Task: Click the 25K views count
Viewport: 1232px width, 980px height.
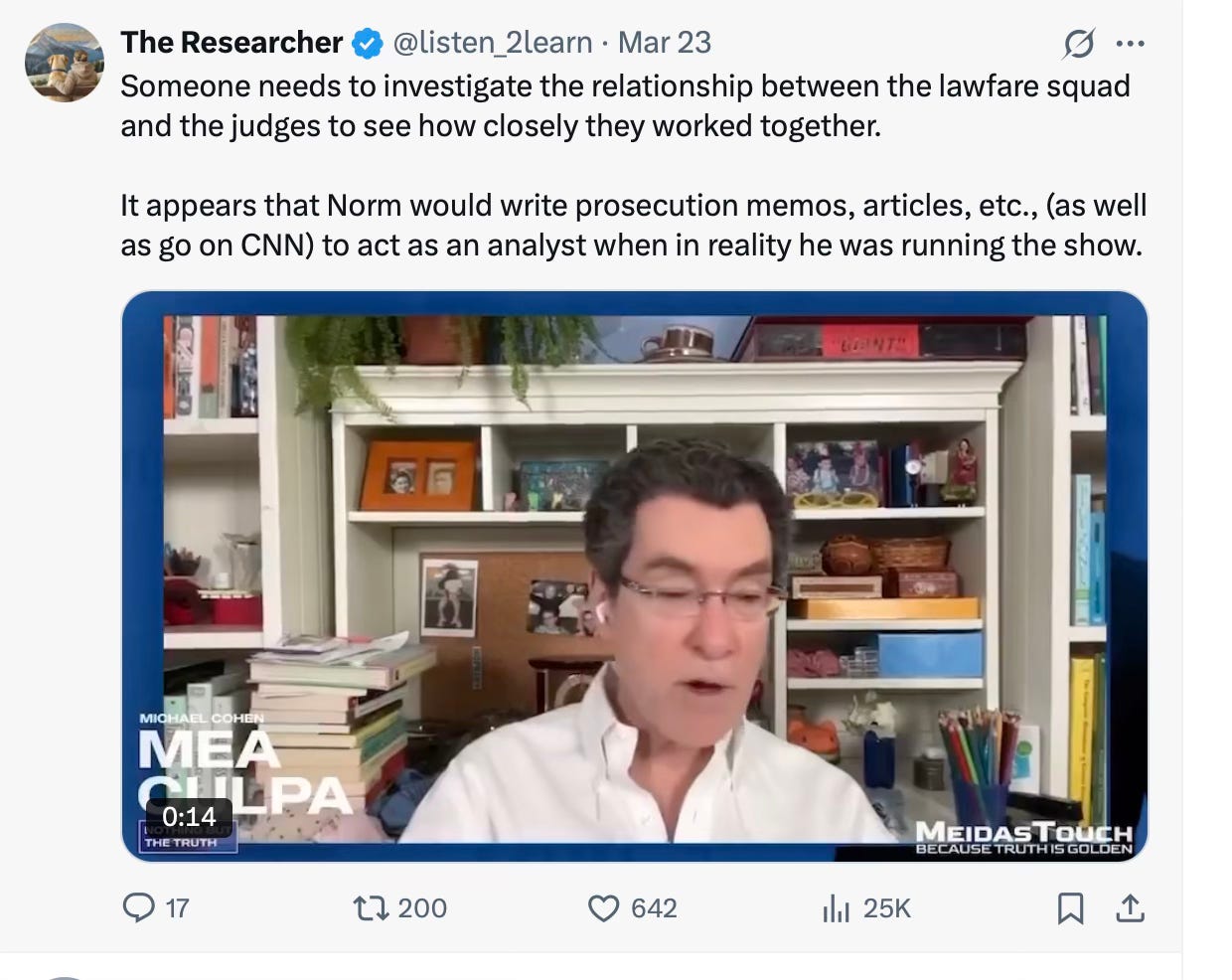Action: (x=886, y=907)
